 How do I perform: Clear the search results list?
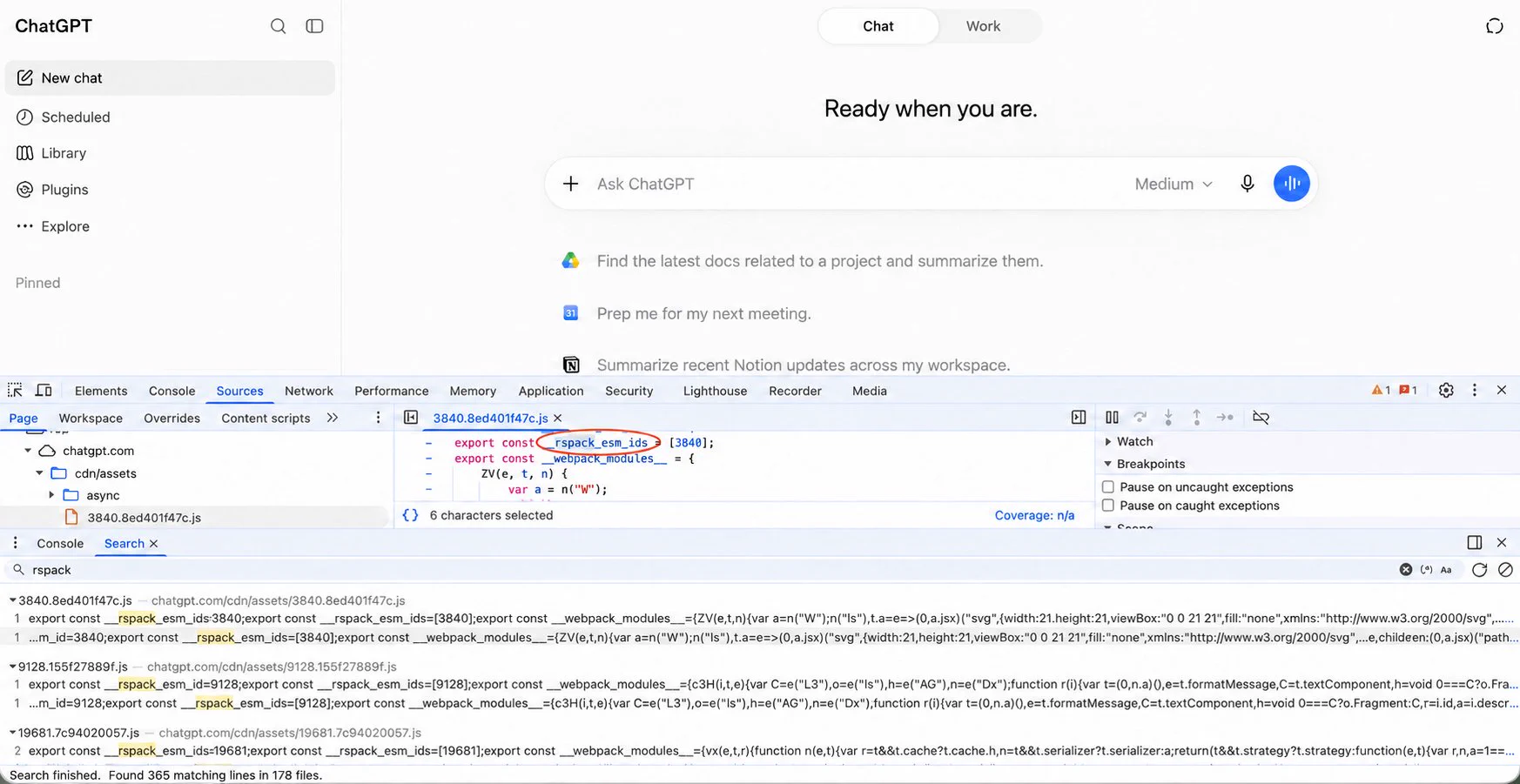click(x=1505, y=570)
